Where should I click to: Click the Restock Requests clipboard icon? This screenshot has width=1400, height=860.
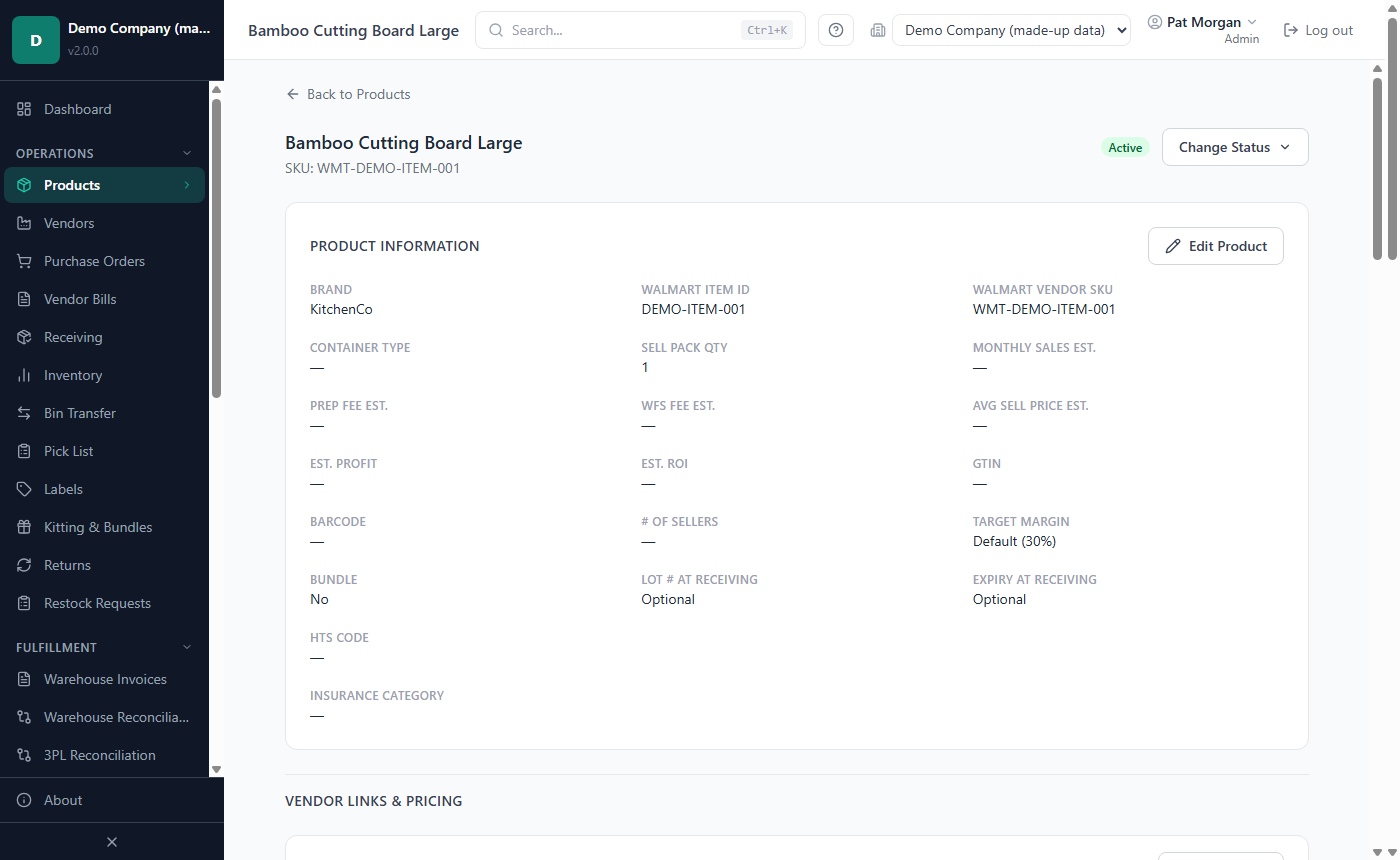tap(24, 603)
